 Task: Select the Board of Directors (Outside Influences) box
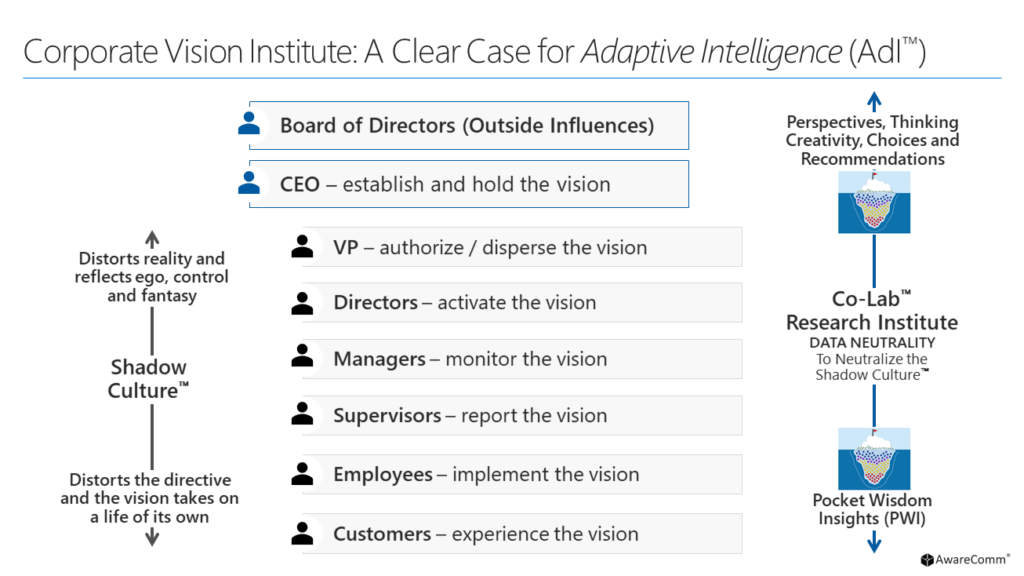coord(469,125)
